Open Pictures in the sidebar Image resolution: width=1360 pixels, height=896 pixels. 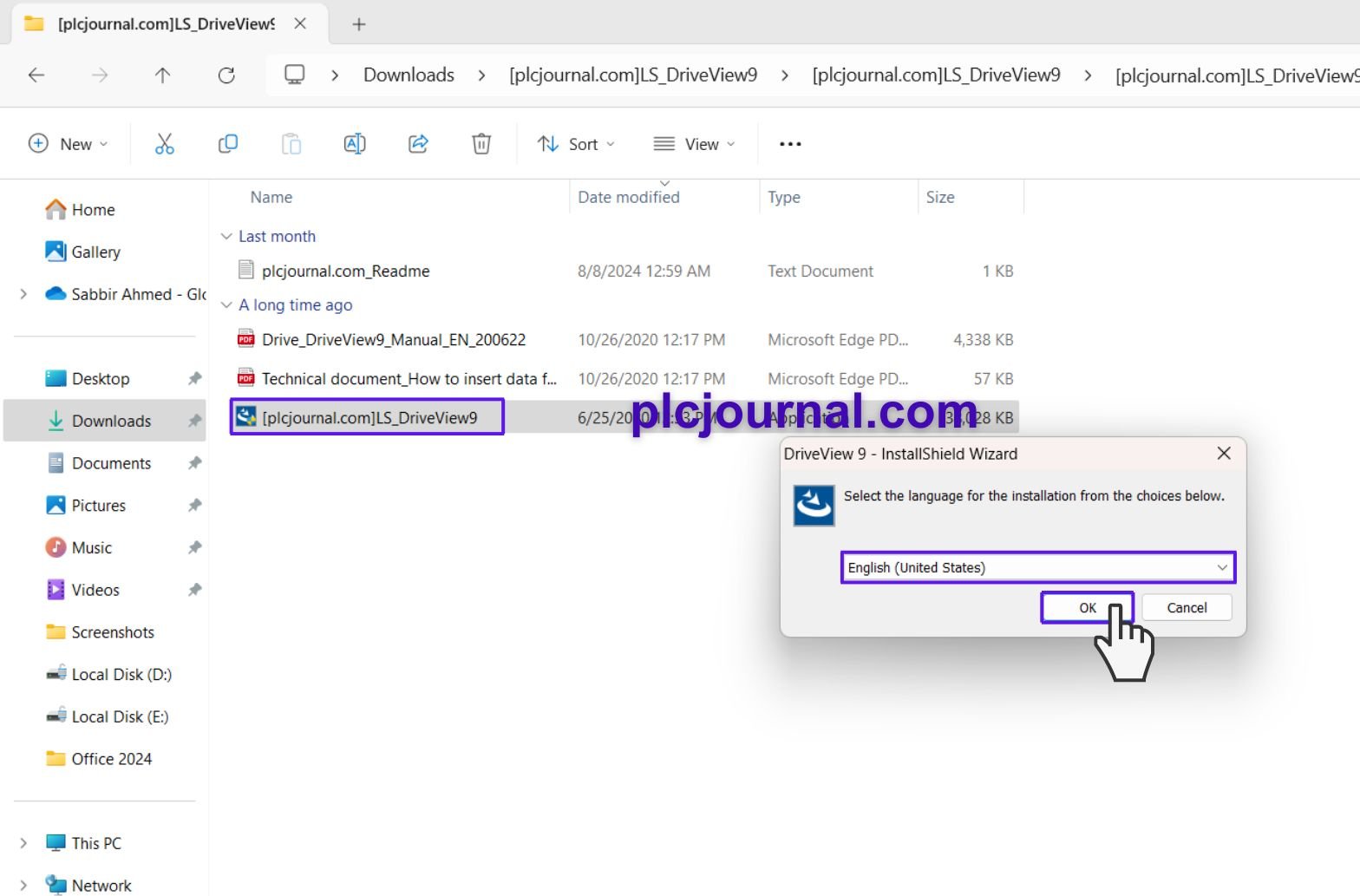click(85, 506)
